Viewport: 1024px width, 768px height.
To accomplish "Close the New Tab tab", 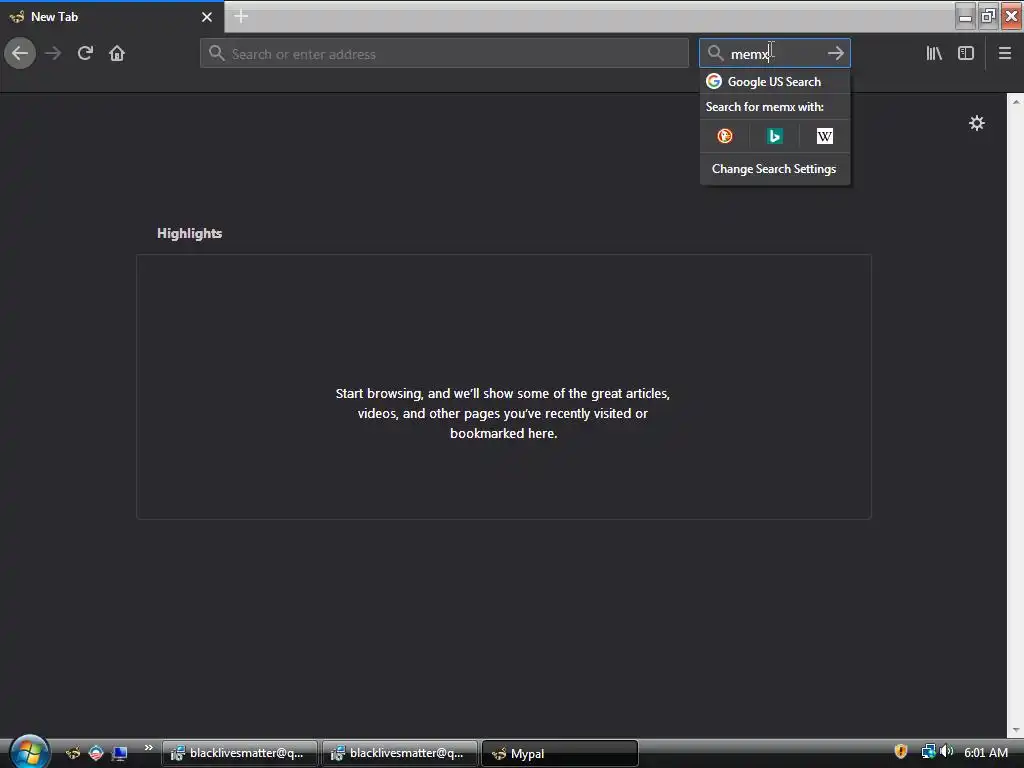I will pyautogui.click(x=207, y=17).
